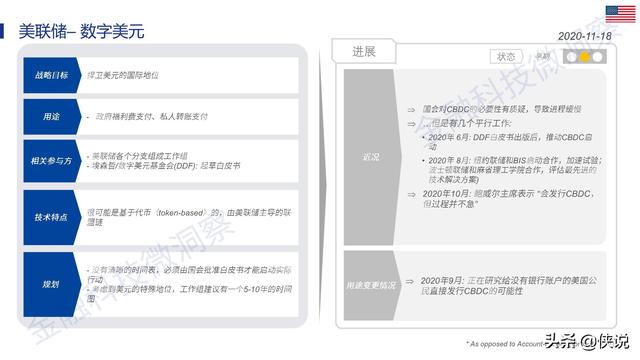Click the arrow bullet before 国会对CBDC
The height and width of the screenshot is (360, 640).
point(411,109)
